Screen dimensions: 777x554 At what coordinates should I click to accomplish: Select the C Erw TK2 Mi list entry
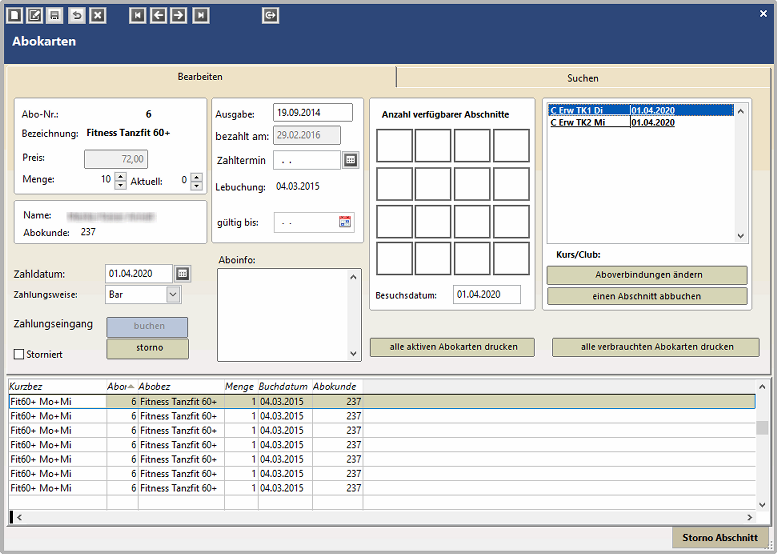[641, 122]
